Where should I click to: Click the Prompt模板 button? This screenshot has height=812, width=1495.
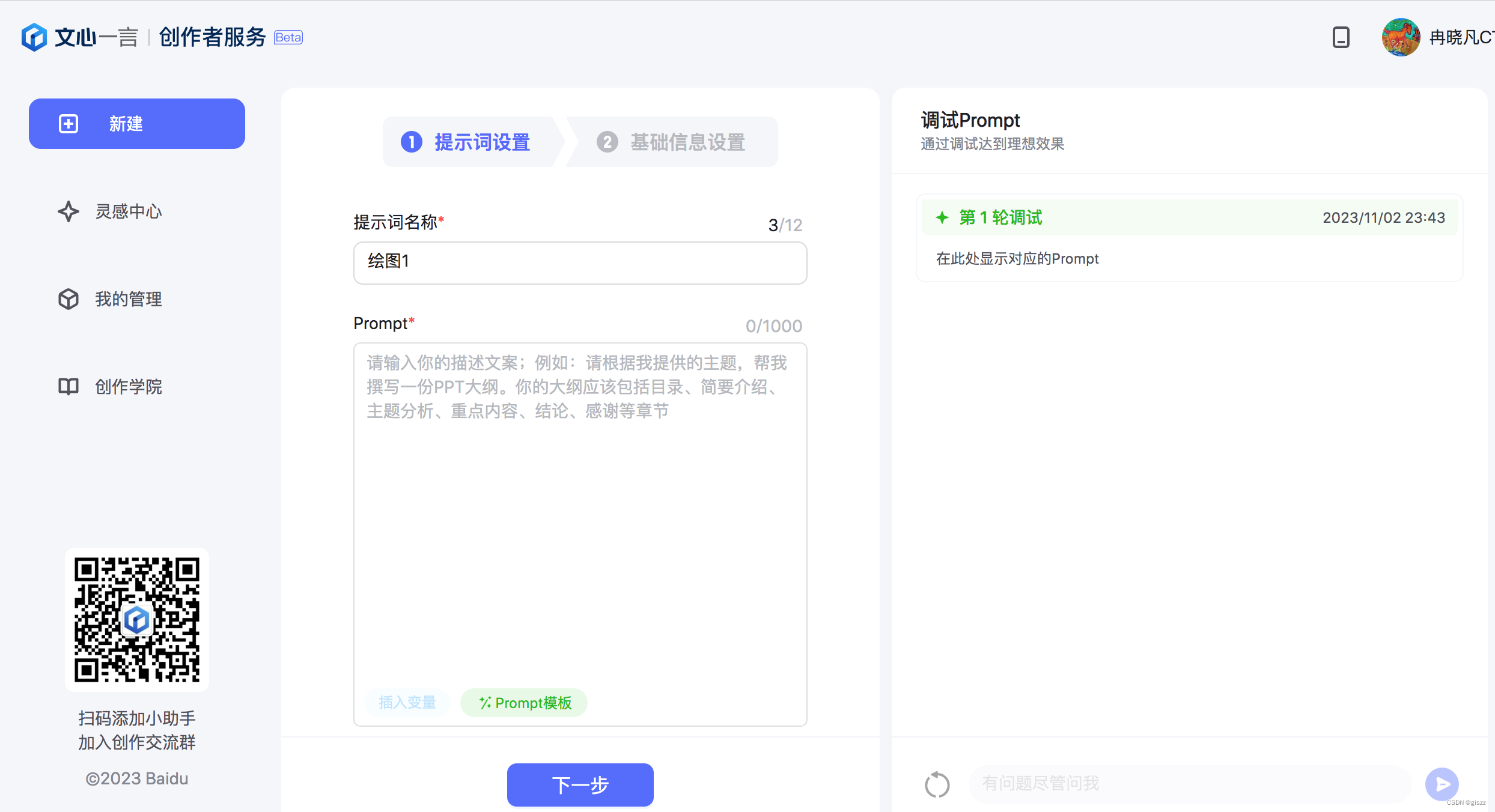coord(524,703)
